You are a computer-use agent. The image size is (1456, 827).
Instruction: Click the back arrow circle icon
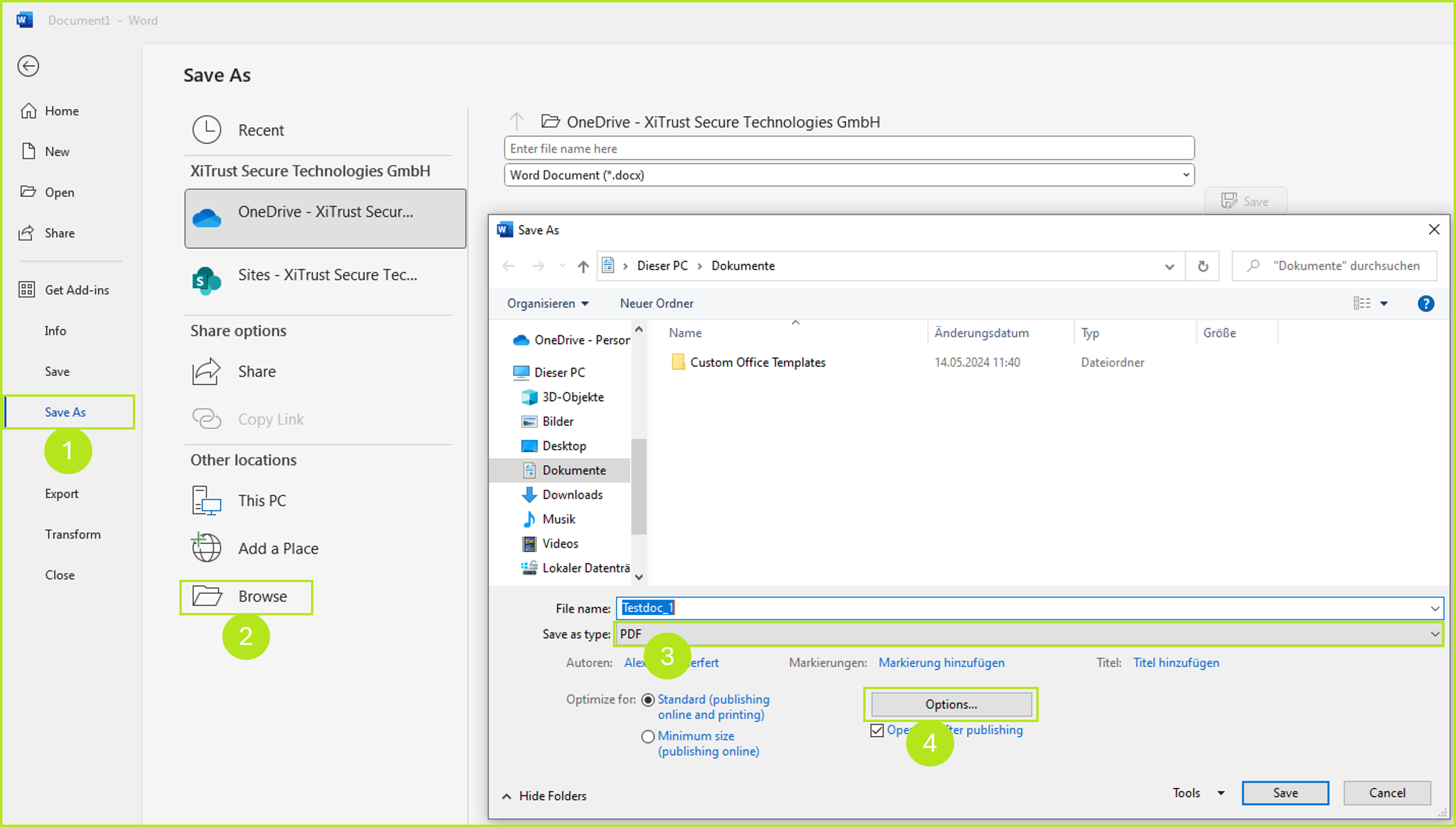(x=28, y=66)
